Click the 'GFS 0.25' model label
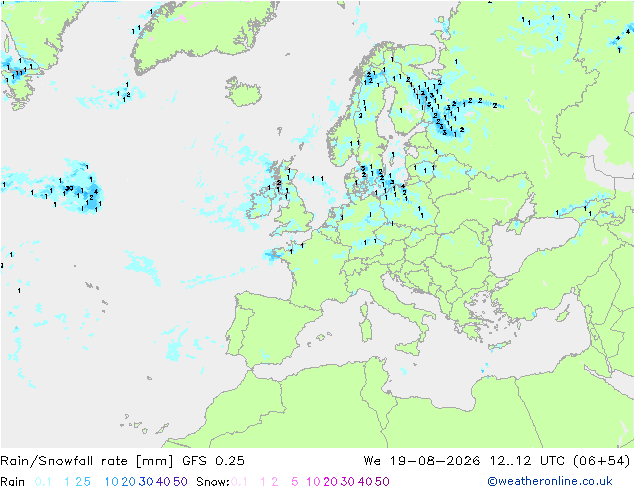Image resolution: width=634 pixels, height=490 pixels. tap(213, 461)
